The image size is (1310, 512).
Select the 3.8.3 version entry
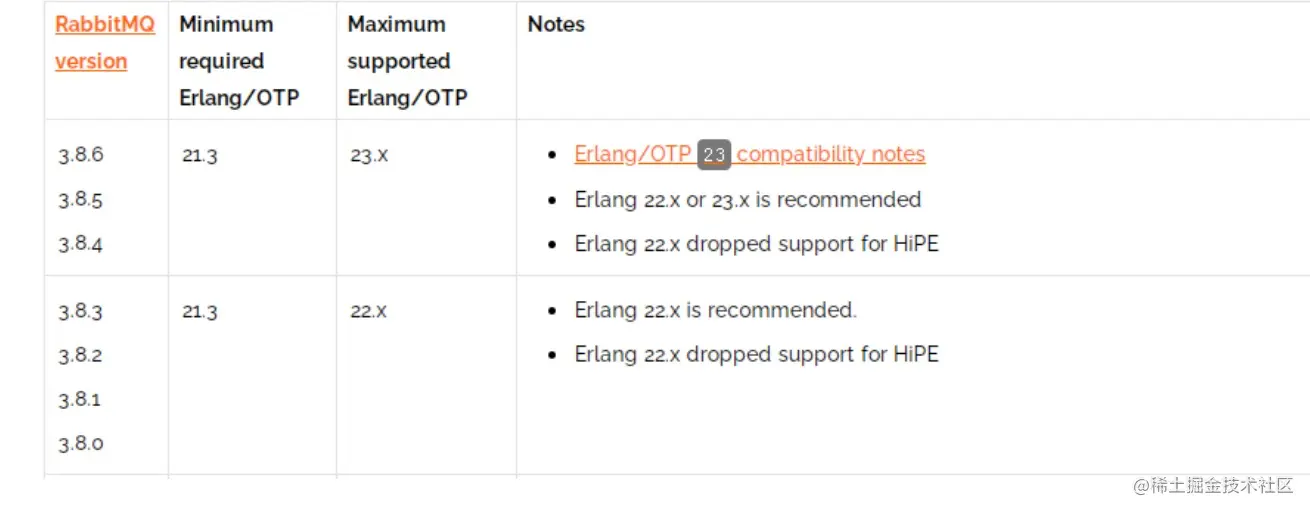(x=80, y=311)
